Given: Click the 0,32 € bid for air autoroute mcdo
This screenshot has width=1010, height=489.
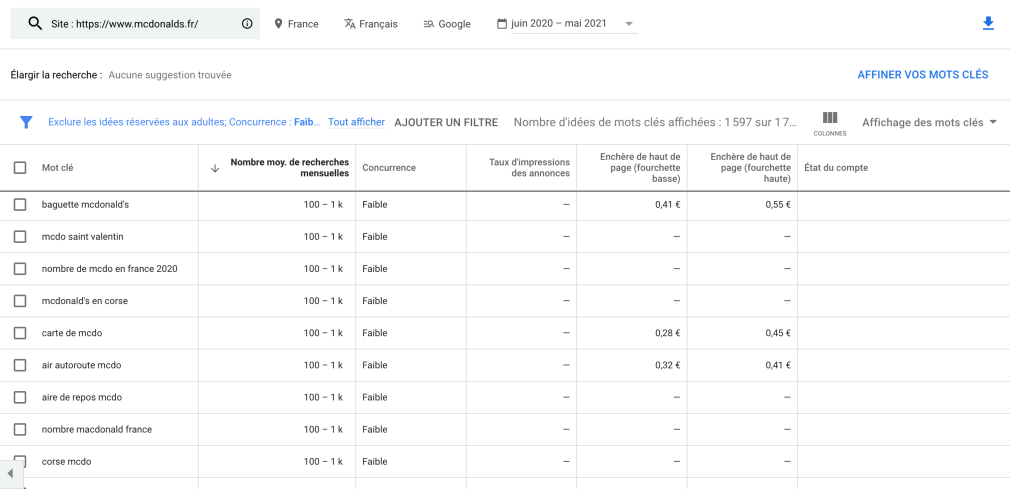Looking at the screenshot, I should (667, 365).
